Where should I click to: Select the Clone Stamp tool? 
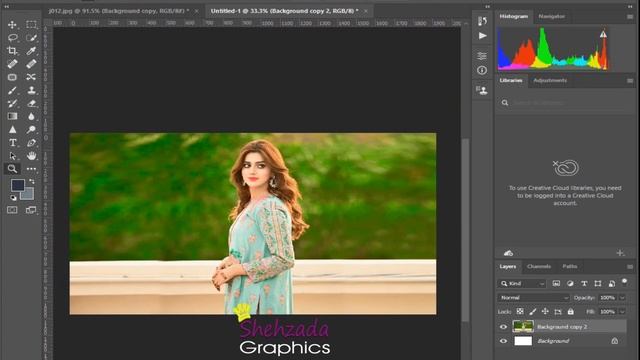pos(31,90)
